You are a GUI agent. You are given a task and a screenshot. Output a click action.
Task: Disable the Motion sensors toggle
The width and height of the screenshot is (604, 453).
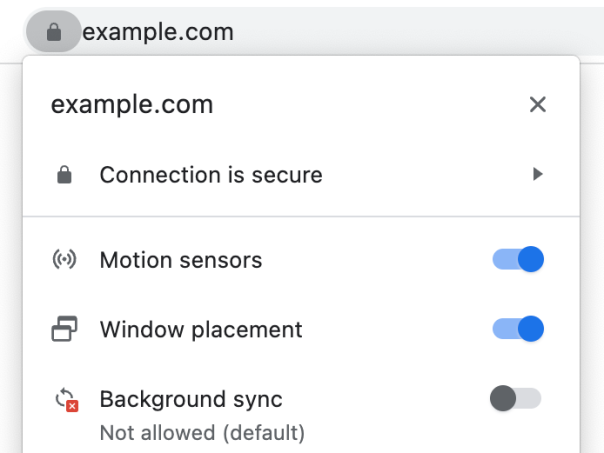[x=518, y=260]
